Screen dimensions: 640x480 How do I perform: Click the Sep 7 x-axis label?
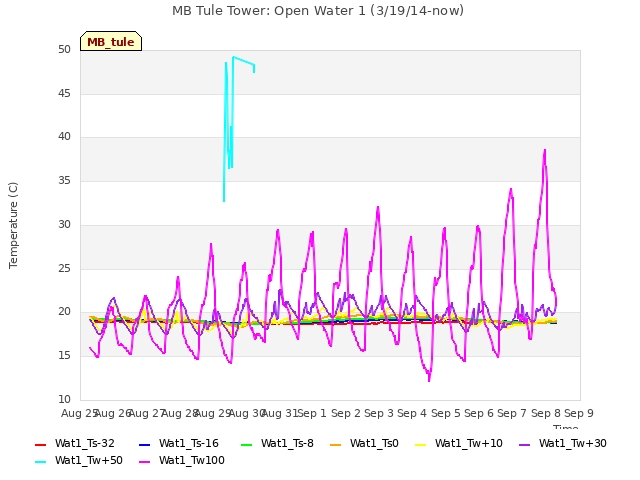coord(512,413)
